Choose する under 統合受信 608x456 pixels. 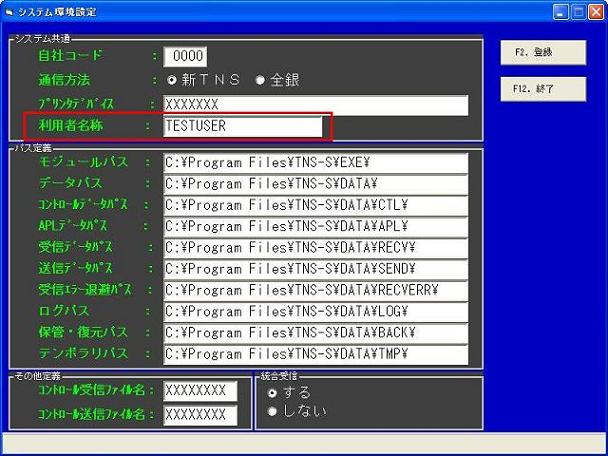pyautogui.click(x=273, y=393)
